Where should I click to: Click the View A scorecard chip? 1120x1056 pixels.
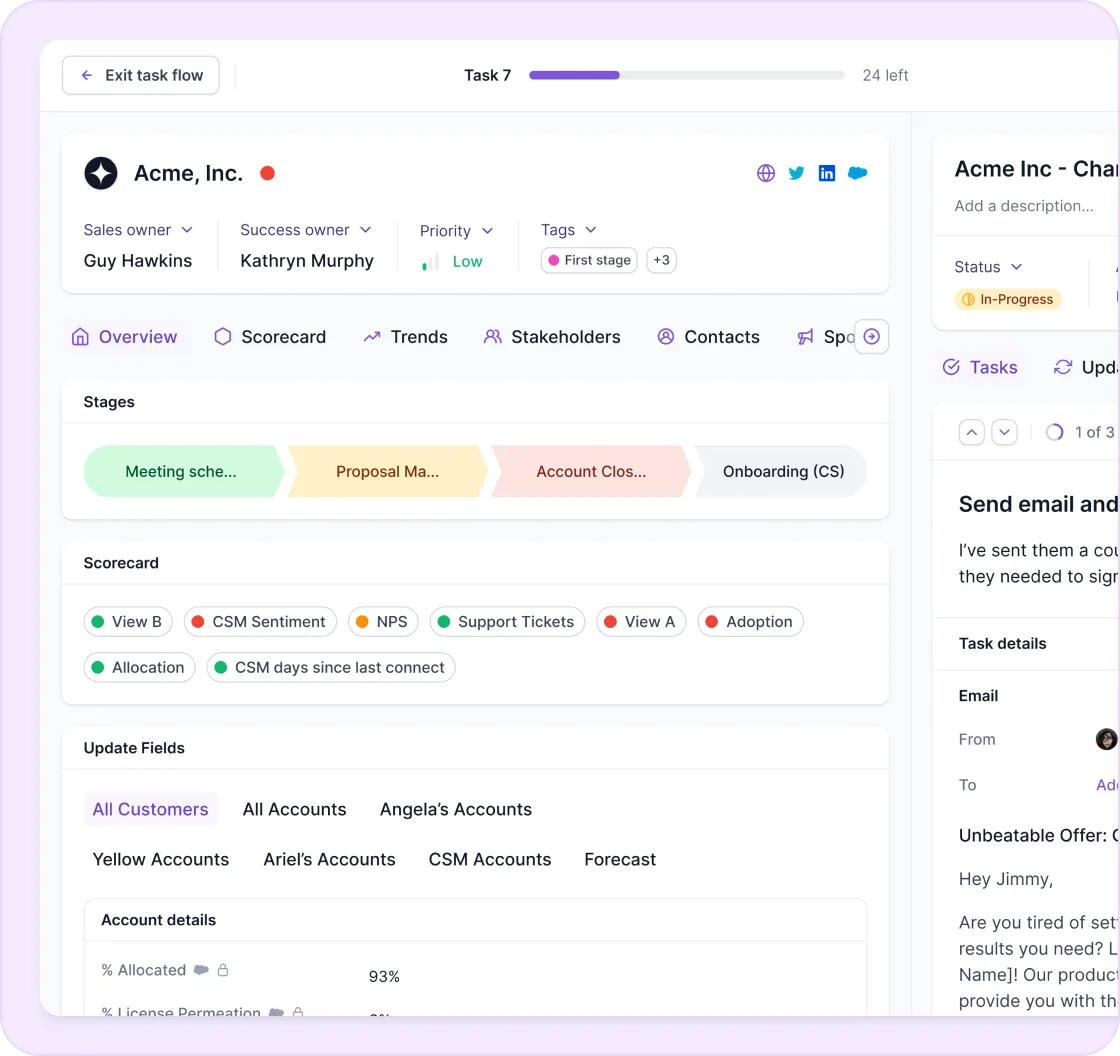641,622
